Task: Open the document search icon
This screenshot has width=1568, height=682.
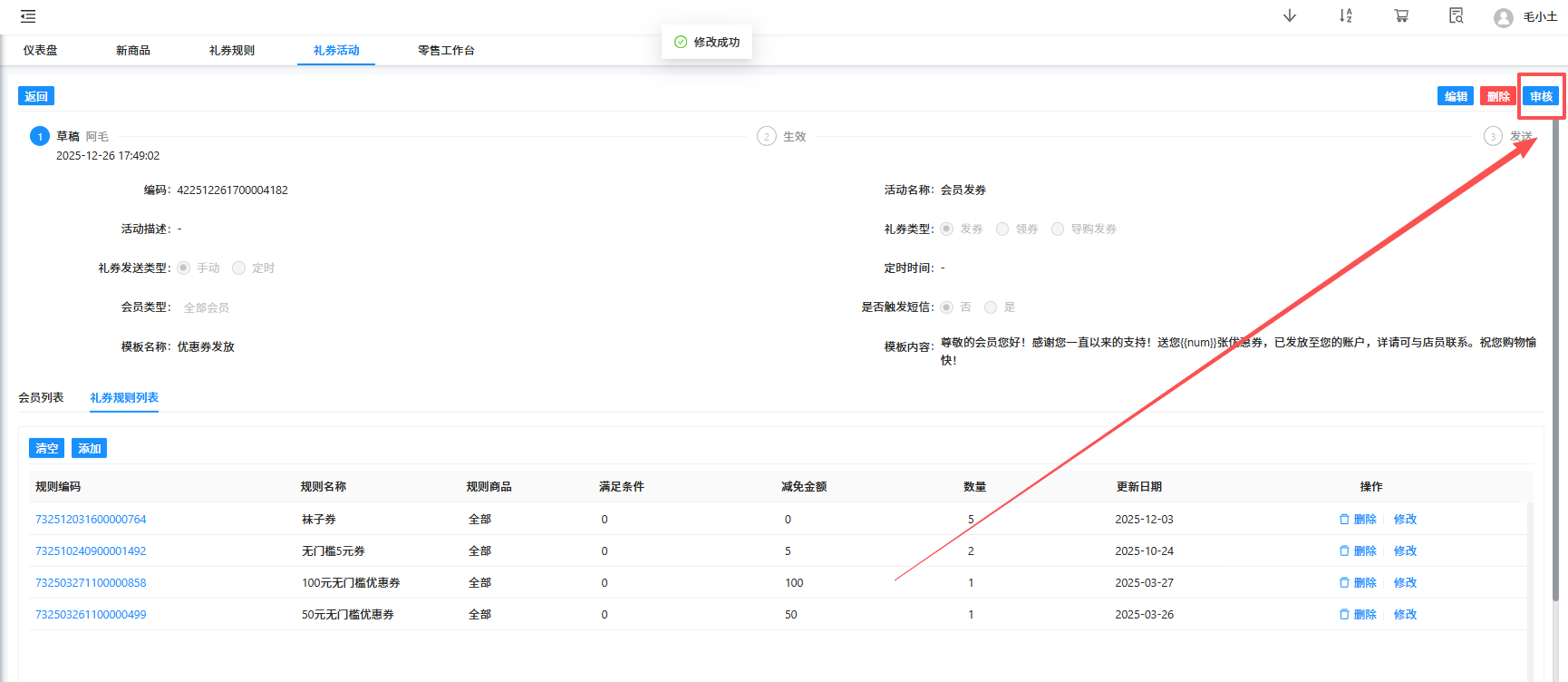Action: pos(1457,15)
